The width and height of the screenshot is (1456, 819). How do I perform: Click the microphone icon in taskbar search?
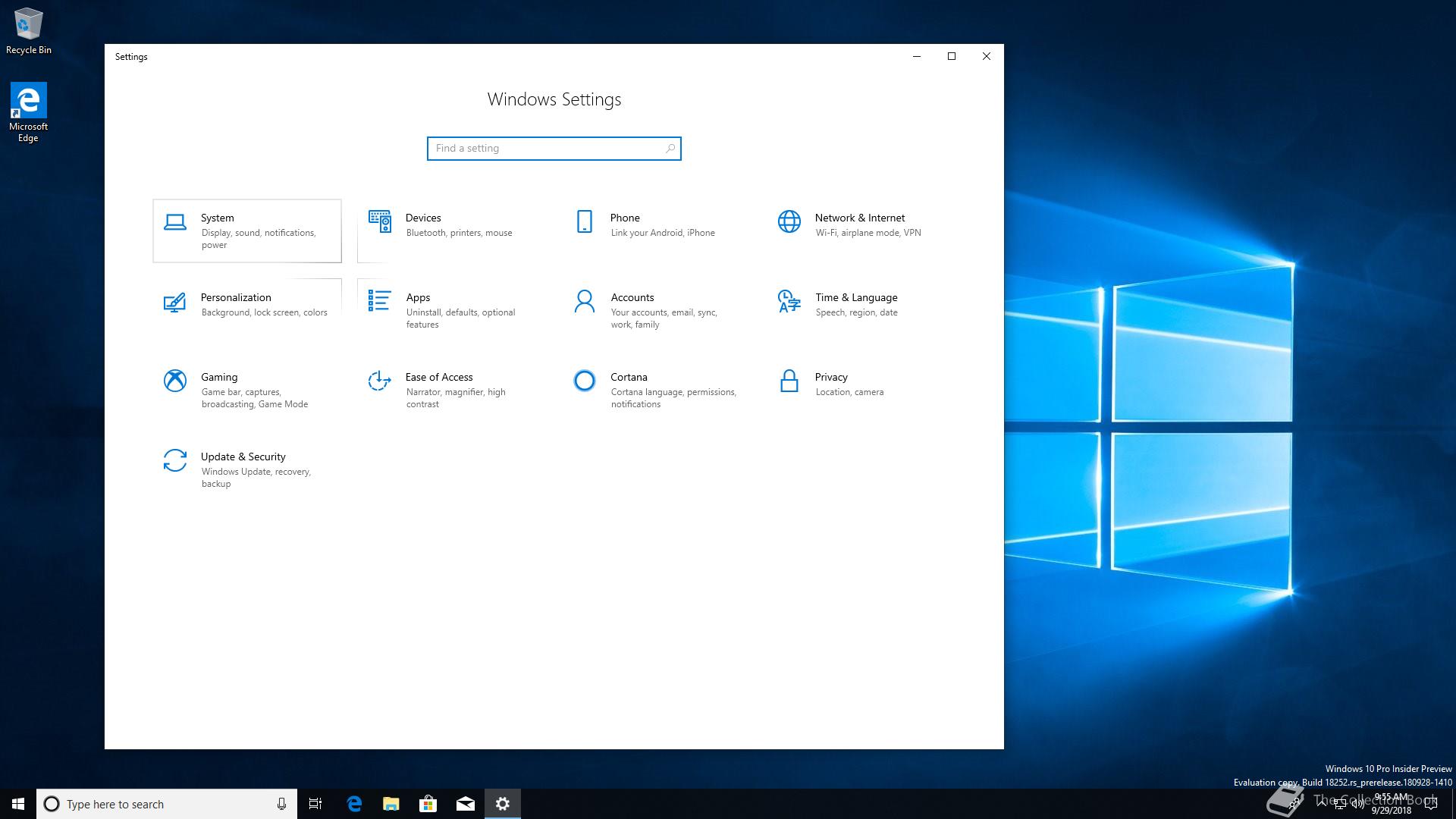281,804
